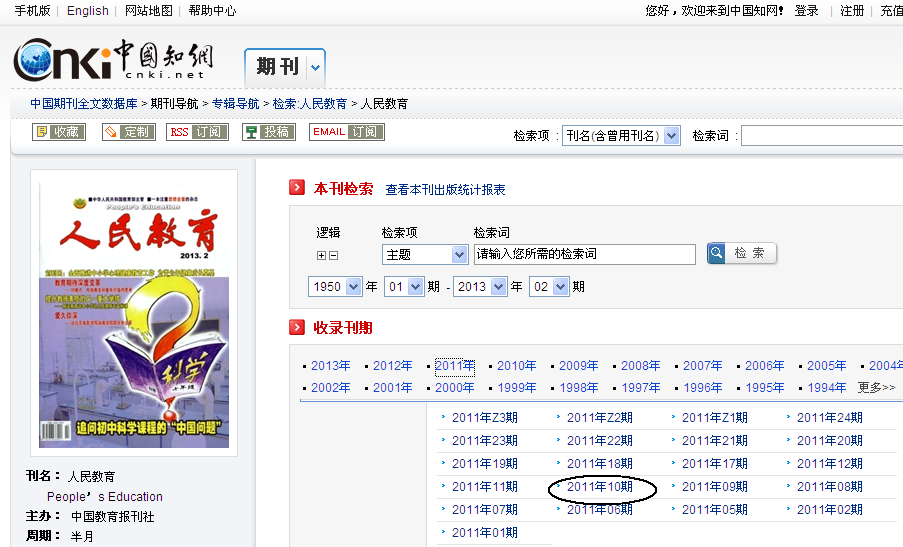Select the 1994年 year link
Image resolution: width=903 pixels, height=547 pixels.
(826, 388)
